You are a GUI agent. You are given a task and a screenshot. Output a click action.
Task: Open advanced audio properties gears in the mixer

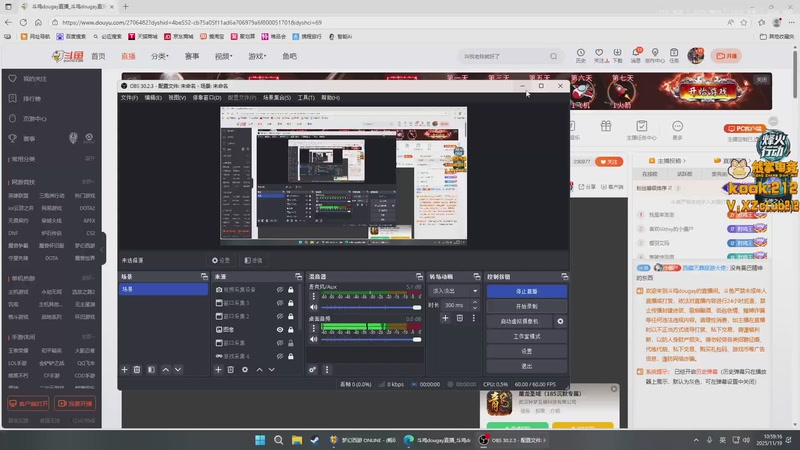coord(312,369)
